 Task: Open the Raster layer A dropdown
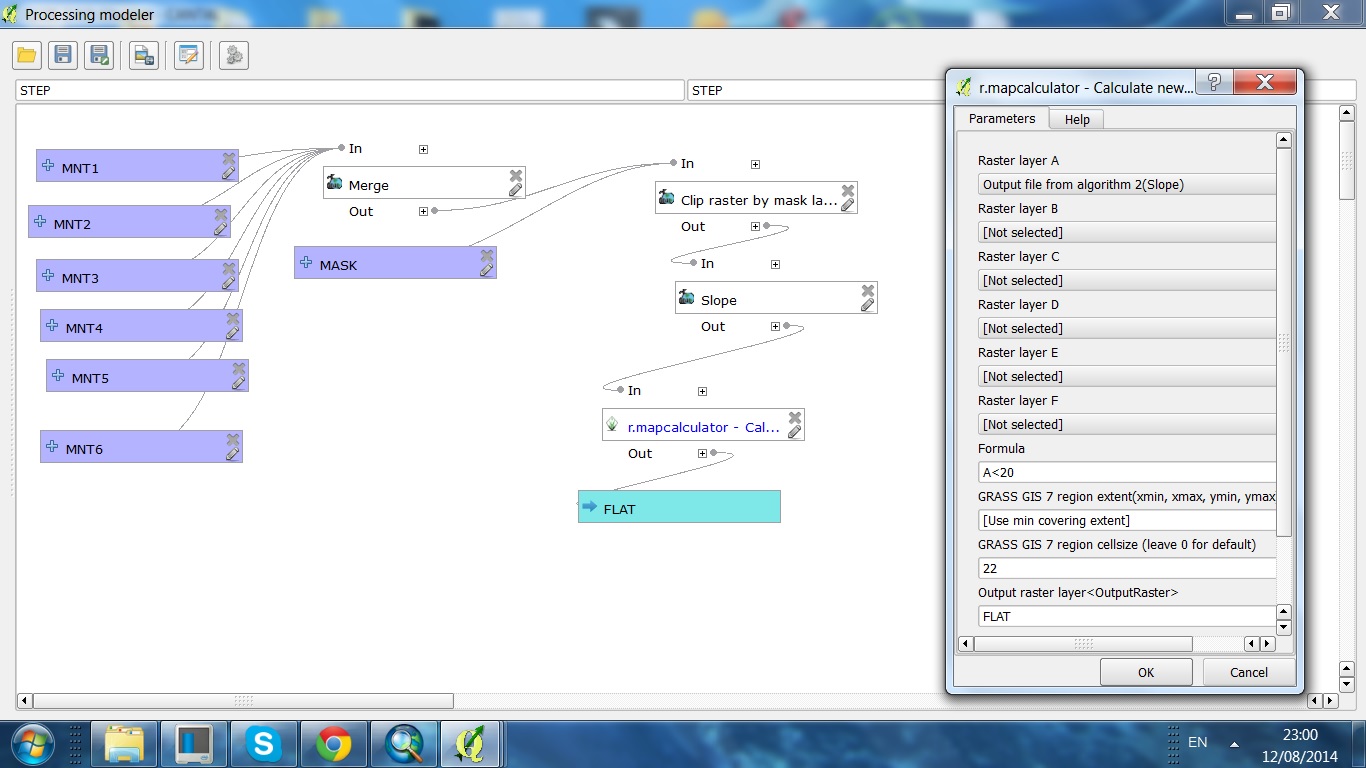[x=1126, y=184]
